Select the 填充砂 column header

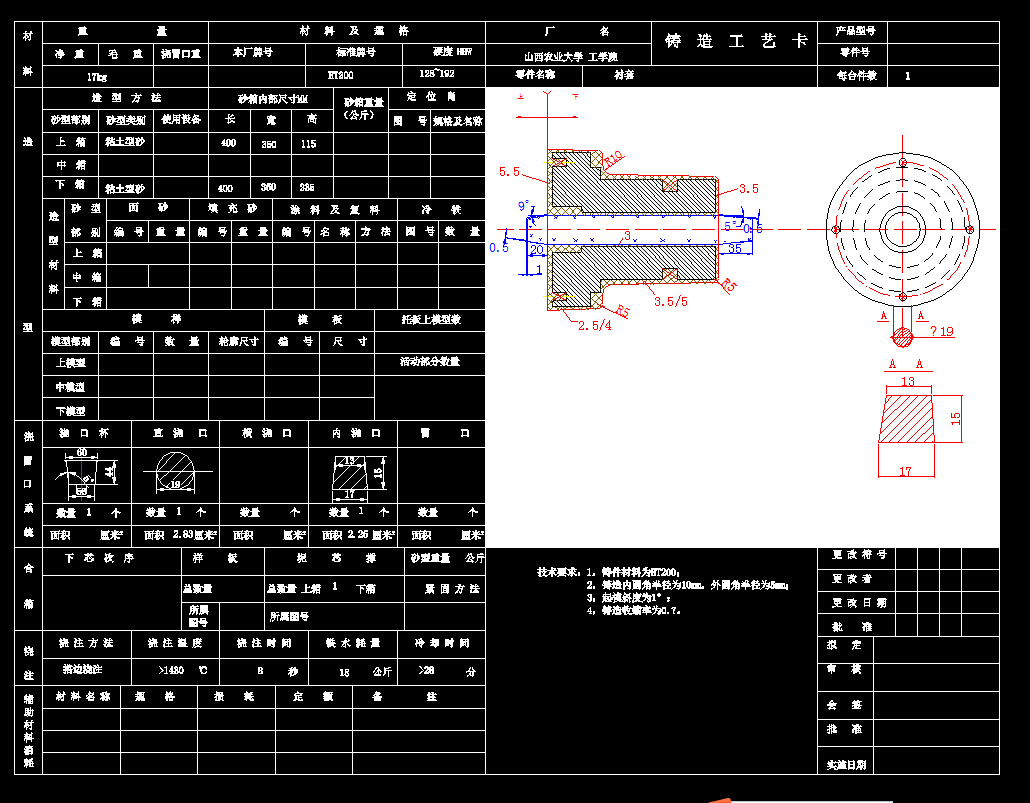pos(233,208)
